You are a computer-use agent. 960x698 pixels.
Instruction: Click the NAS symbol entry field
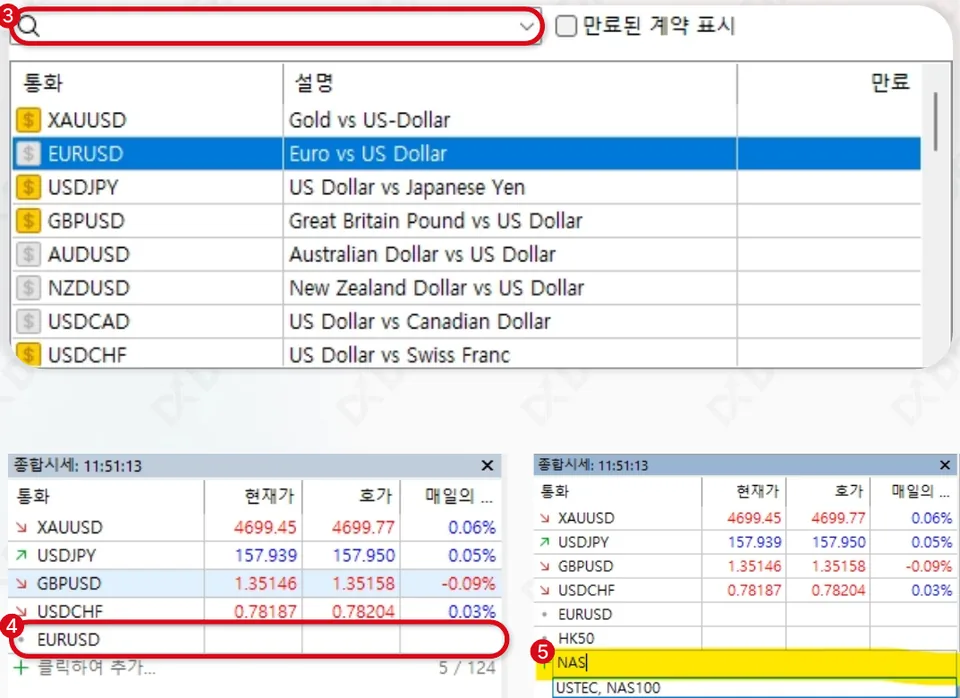[753, 663]
